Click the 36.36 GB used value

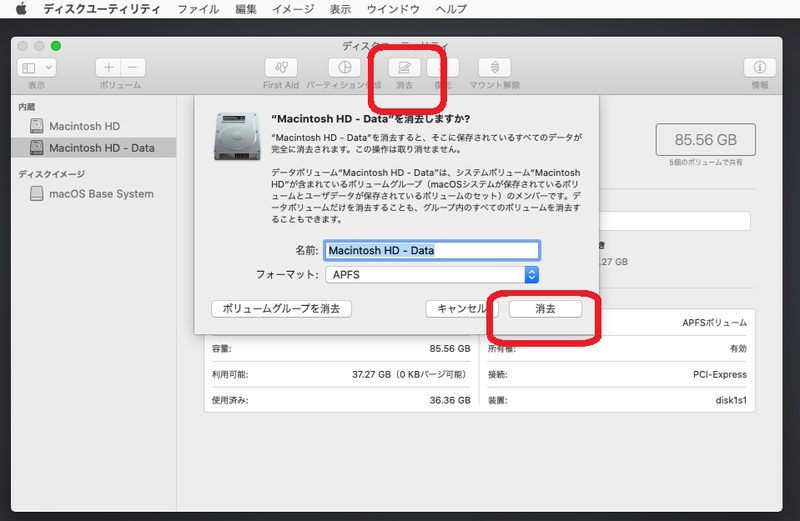pyautogui.click(x=449, y=400)
